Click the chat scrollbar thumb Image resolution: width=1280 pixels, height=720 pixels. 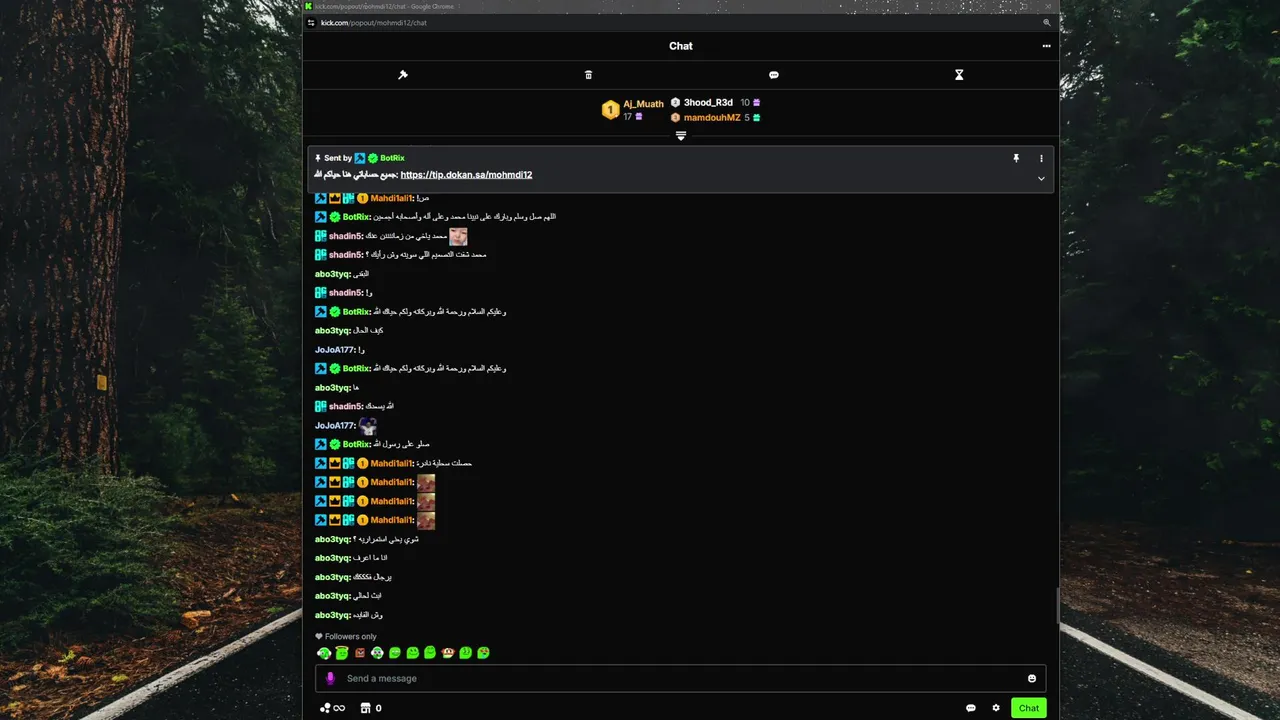tap(1057, 606)
